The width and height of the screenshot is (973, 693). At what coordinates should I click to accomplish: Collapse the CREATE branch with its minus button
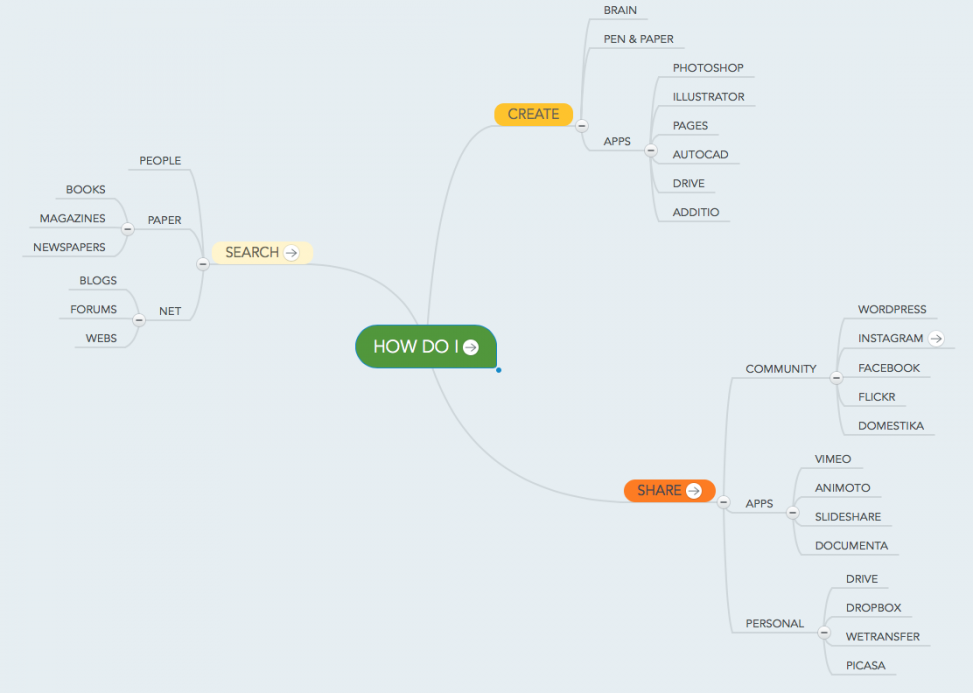pyautogui.click(x=582, y=126)
